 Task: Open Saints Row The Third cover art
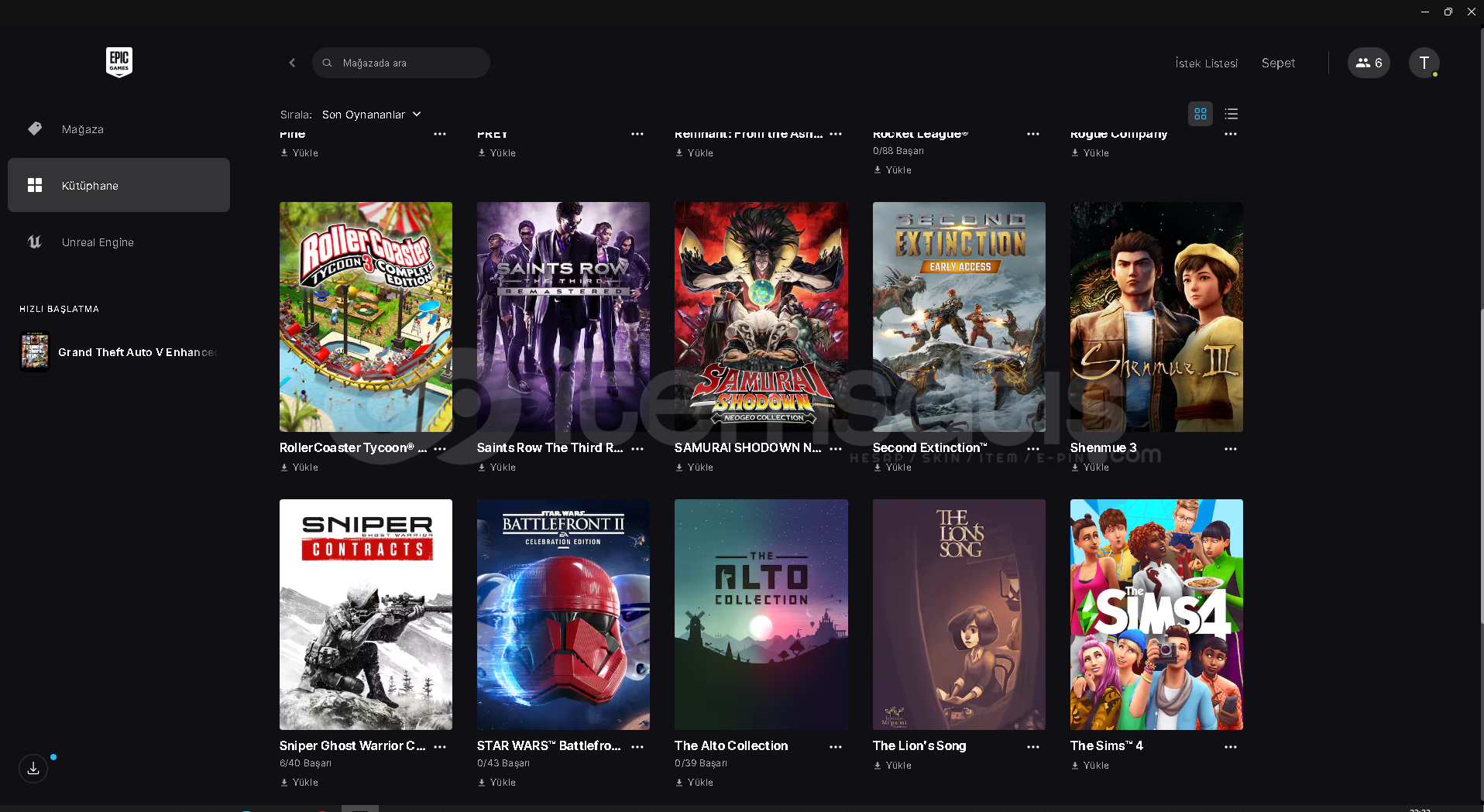(x=563, y=317)
